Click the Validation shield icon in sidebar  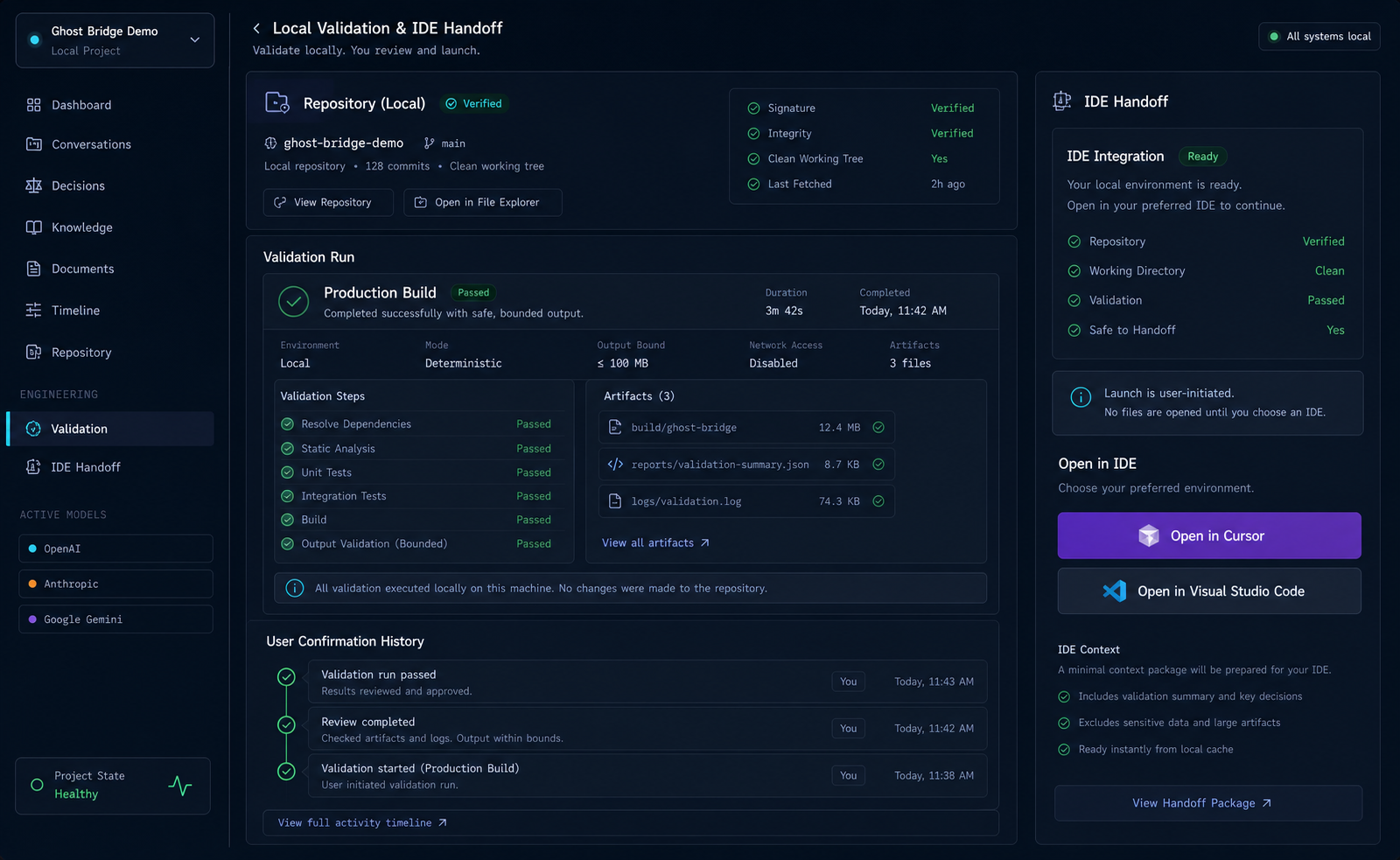click(x=33, y=429)
